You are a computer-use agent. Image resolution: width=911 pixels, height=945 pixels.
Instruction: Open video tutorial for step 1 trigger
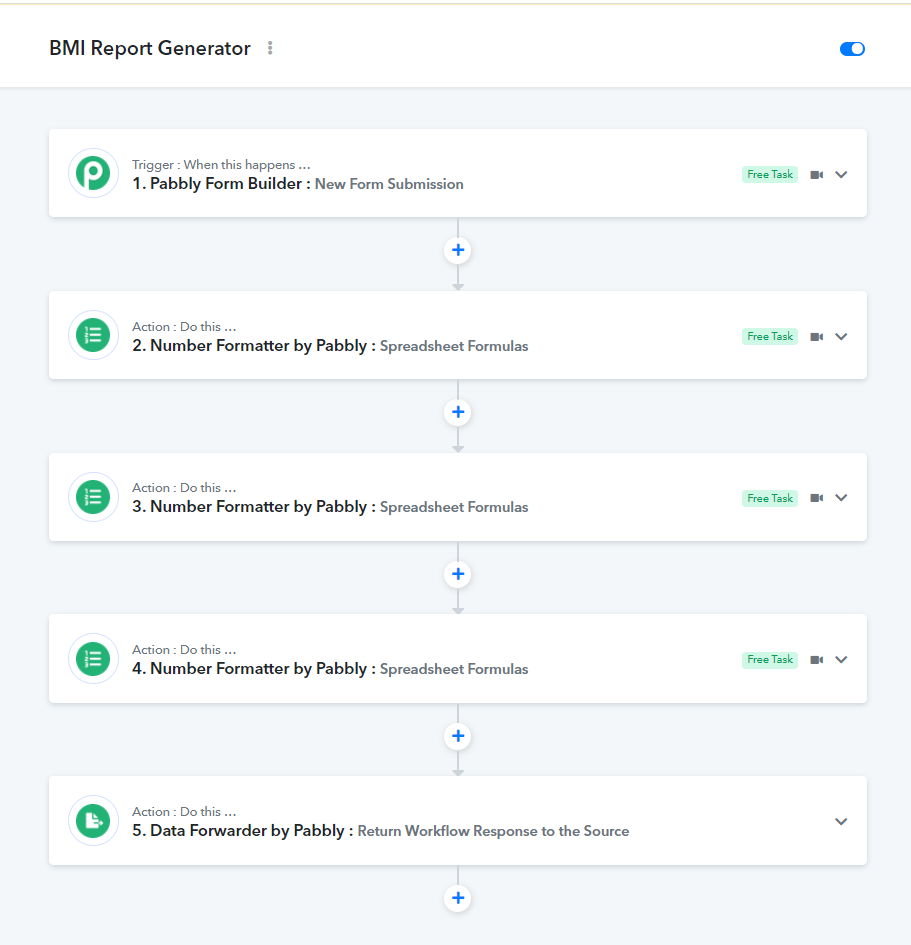pyautogui.click(x=816, y=175)
